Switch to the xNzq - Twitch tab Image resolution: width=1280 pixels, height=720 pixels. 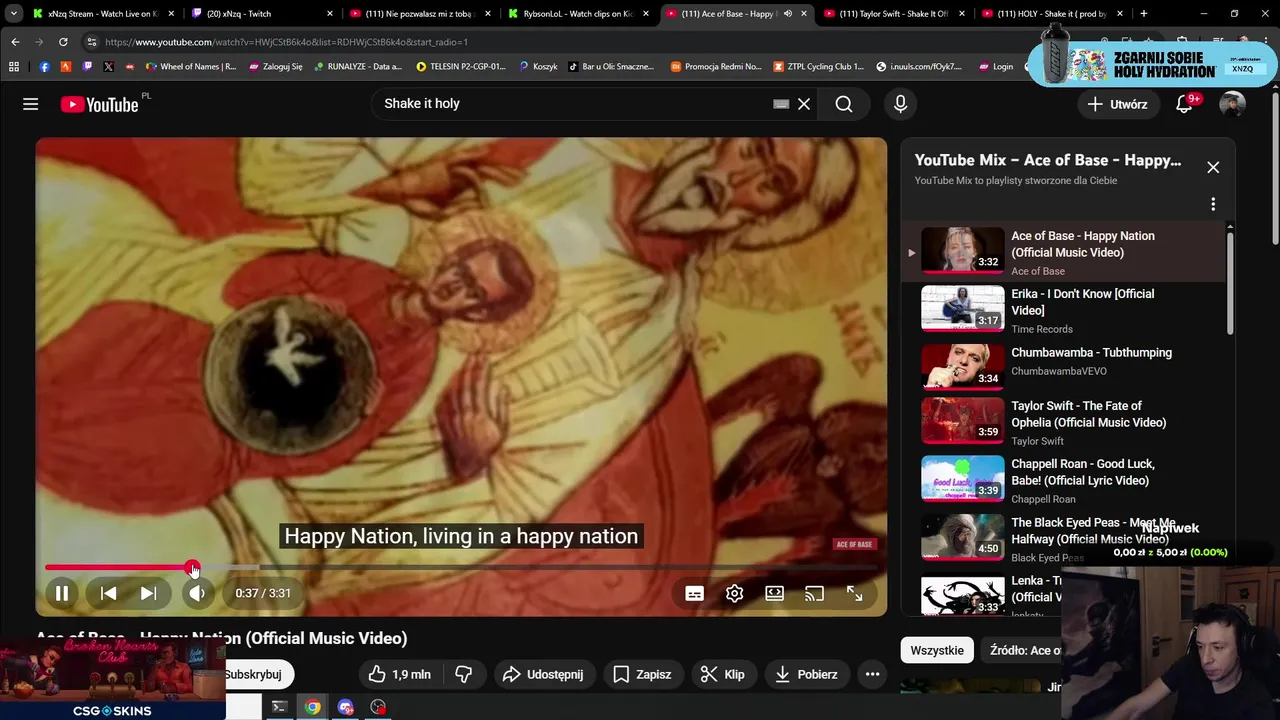point(261,14)
